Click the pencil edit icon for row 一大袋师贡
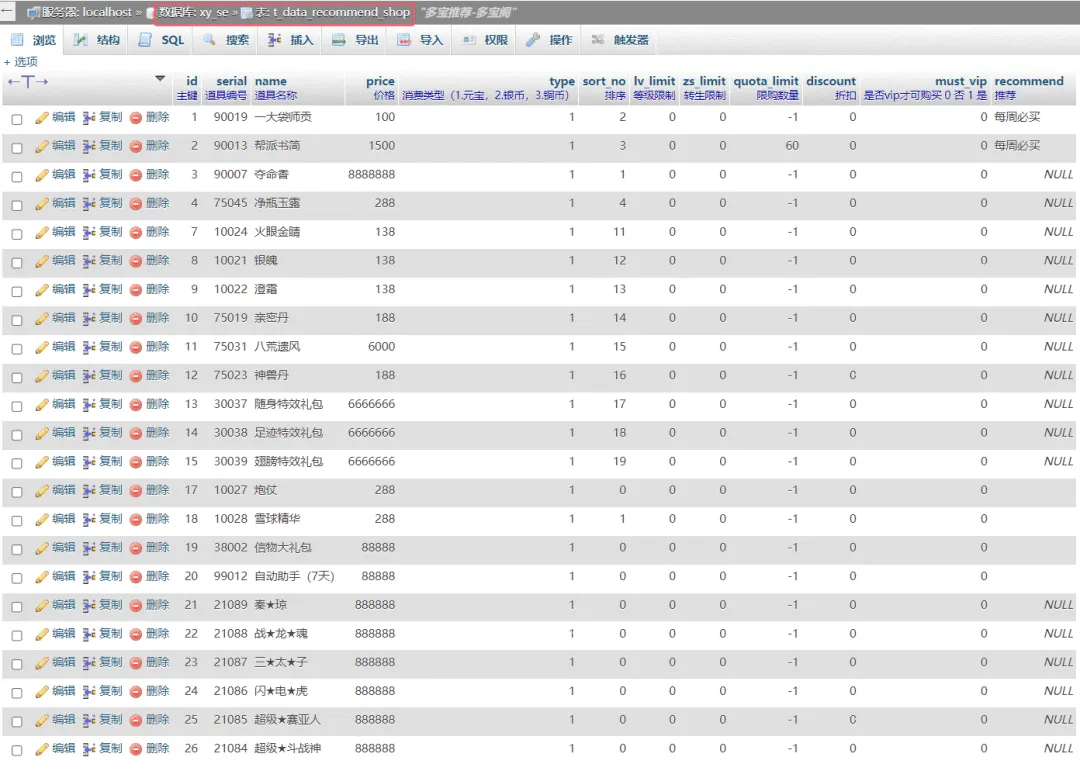Screen dimensions: 1080x764 click(42, 118)
